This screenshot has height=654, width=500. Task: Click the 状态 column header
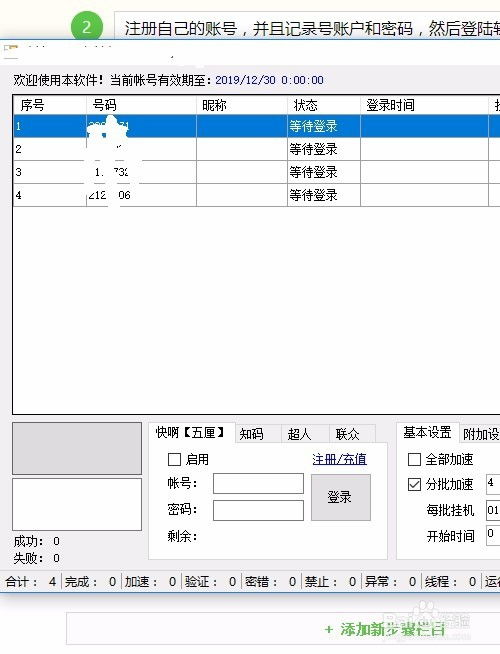point(324,105)
